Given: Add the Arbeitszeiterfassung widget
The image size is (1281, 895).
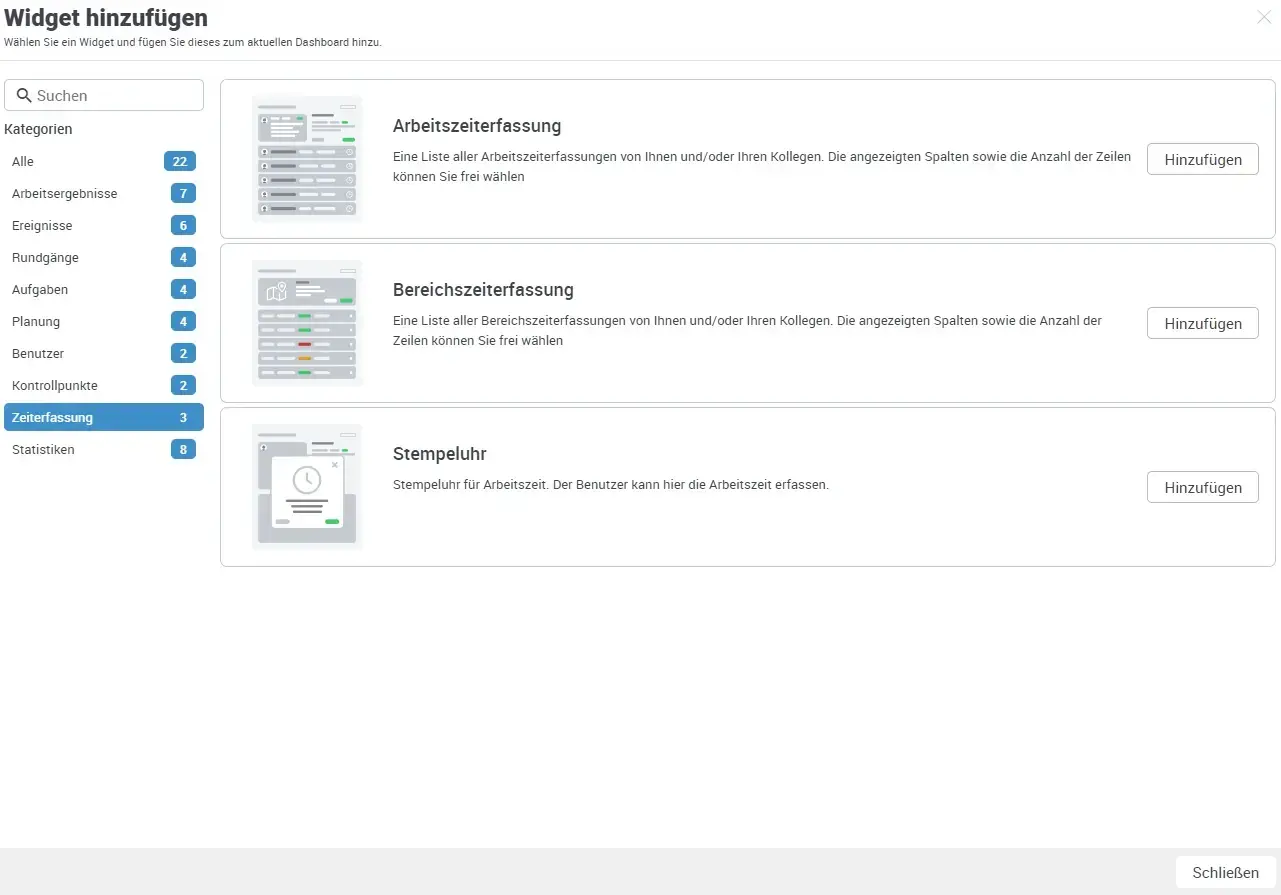Looking at the screenshot, I should [x=1202, y=159].
